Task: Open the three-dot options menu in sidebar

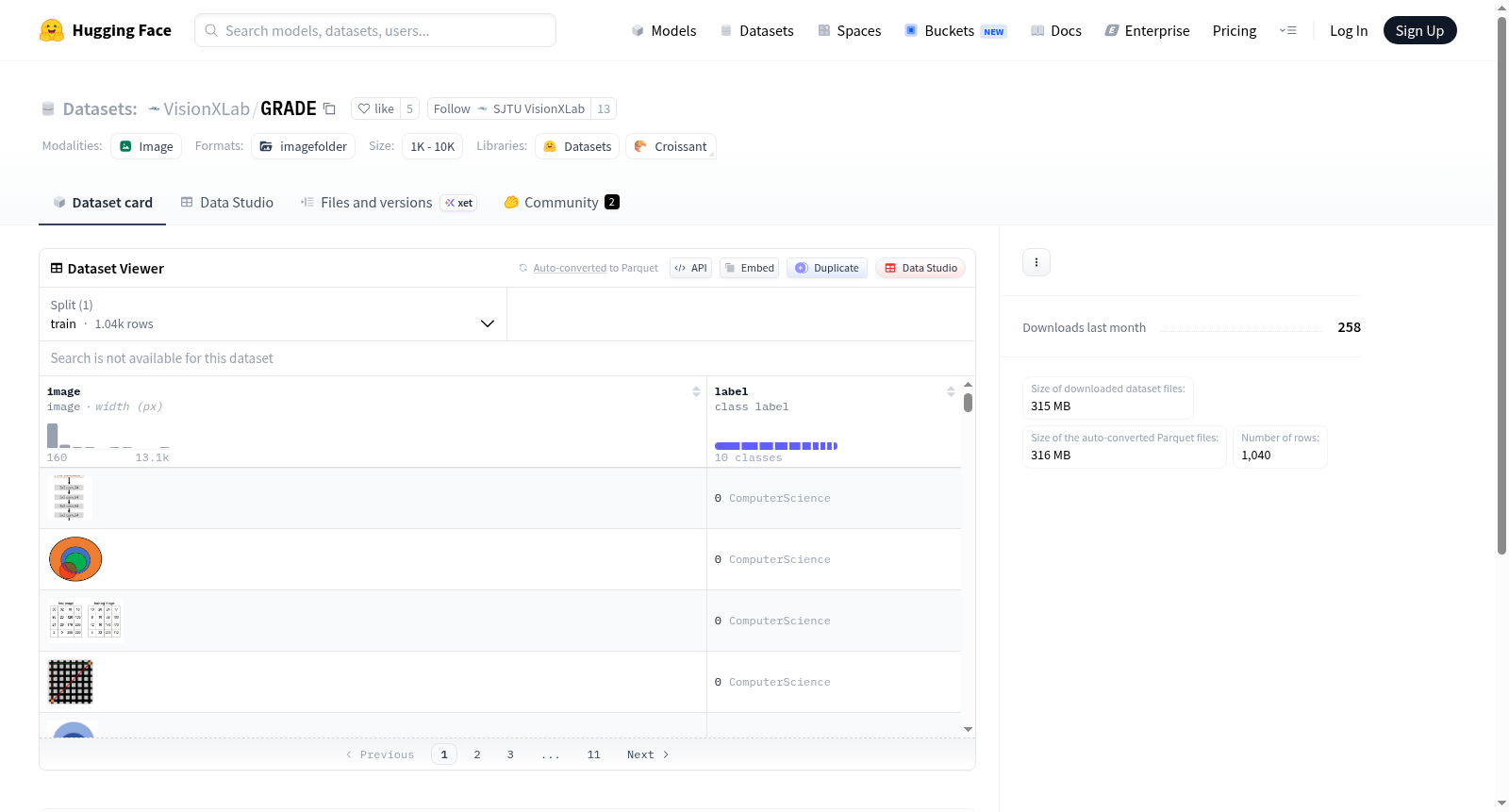Action: 1036,262
